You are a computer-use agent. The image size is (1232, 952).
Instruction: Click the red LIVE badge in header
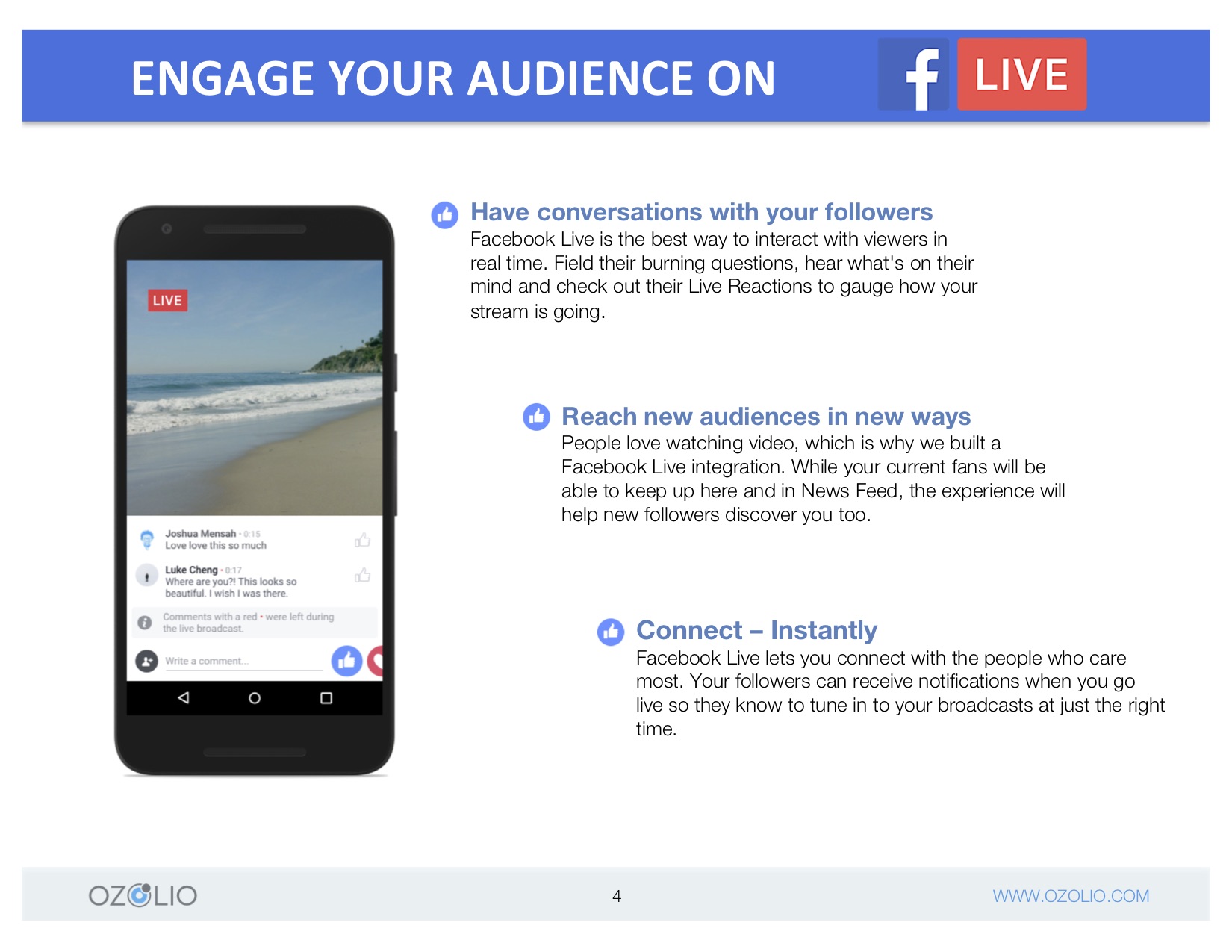click(1021, 75)
